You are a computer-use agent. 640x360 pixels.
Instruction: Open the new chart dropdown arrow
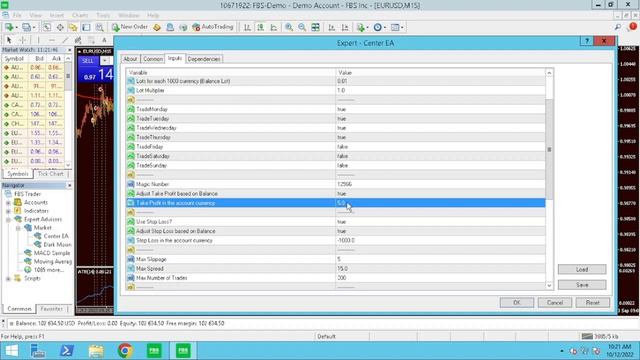coord(16,27)
